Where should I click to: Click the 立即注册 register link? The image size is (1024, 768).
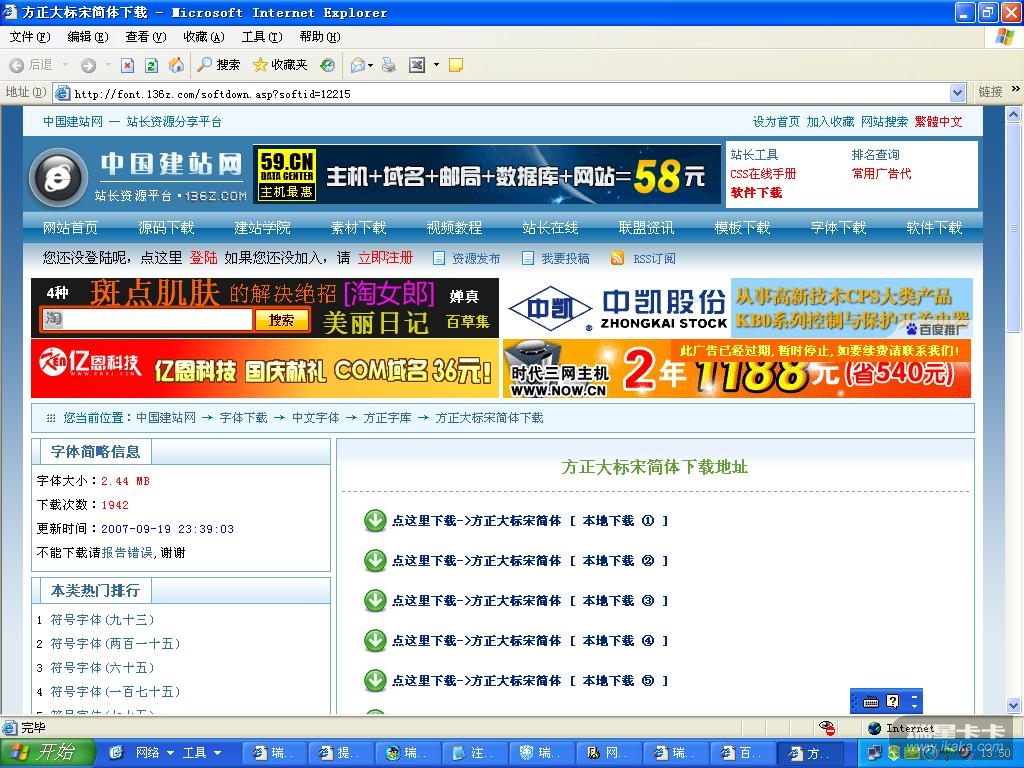click(385, 258)
